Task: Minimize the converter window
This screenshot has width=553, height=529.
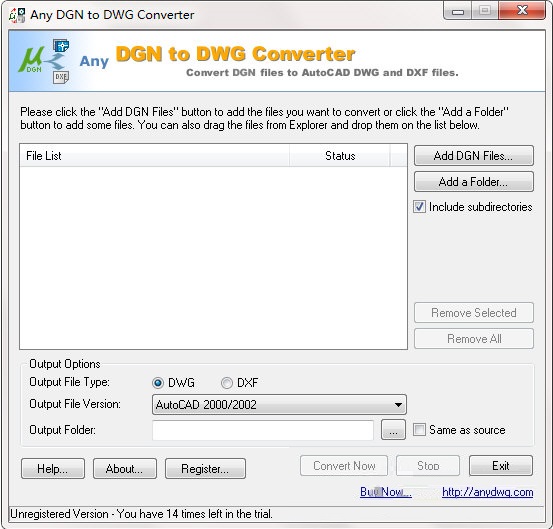Action: point(458,12)
